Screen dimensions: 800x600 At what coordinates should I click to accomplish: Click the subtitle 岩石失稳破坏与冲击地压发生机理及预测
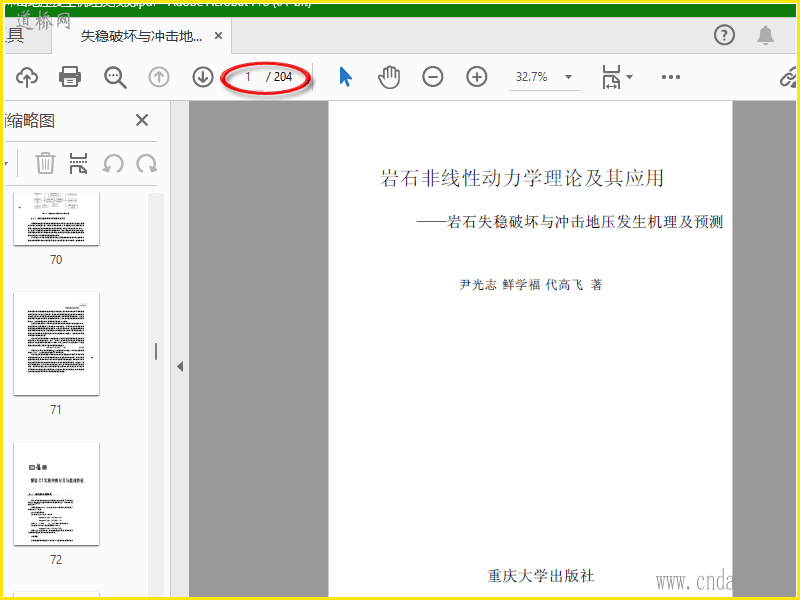click(585, 222)
